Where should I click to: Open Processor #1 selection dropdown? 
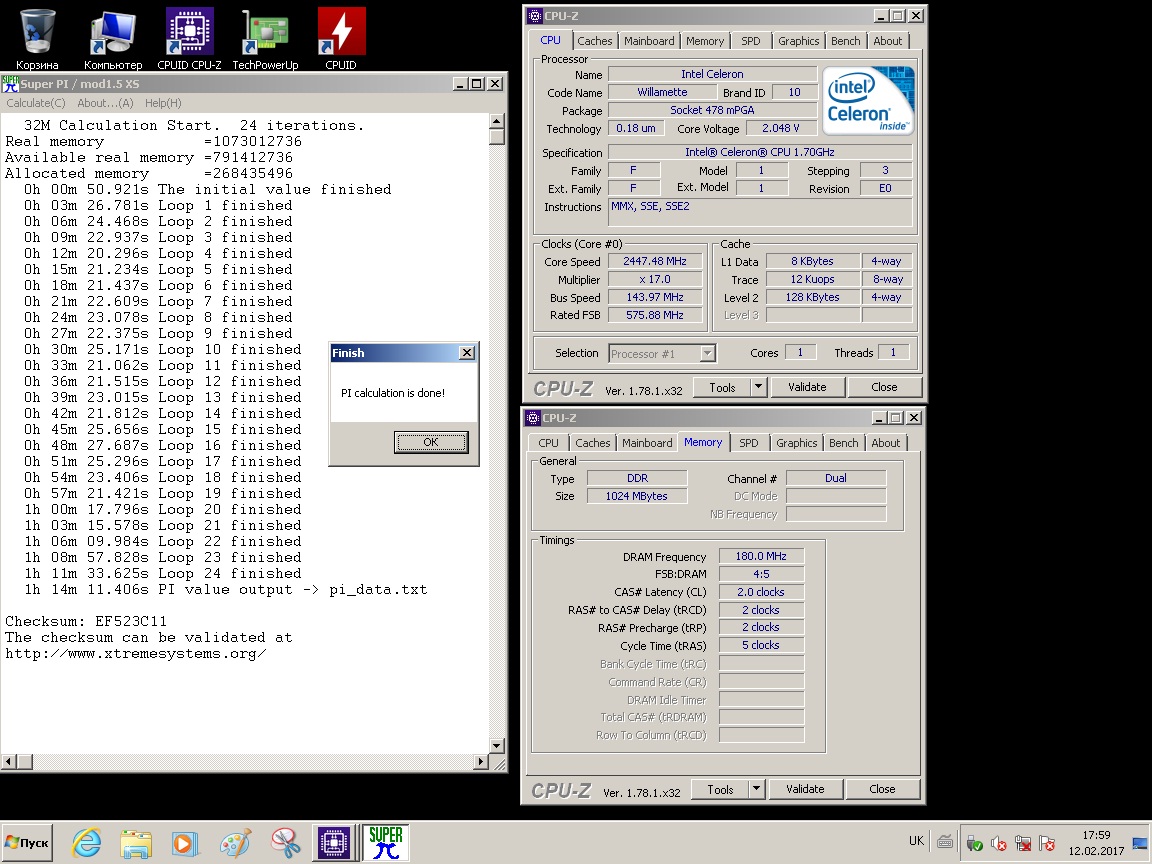tap(662, 354)
